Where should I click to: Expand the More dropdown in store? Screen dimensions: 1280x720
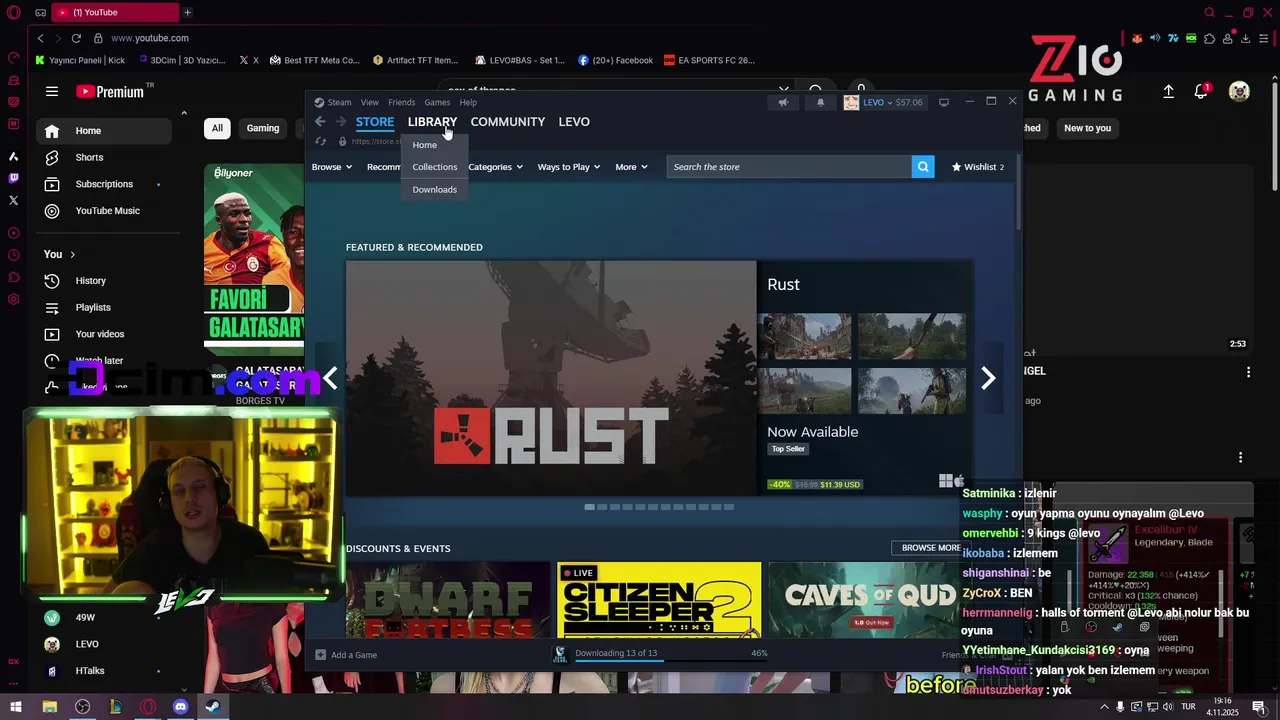(631, 167)
